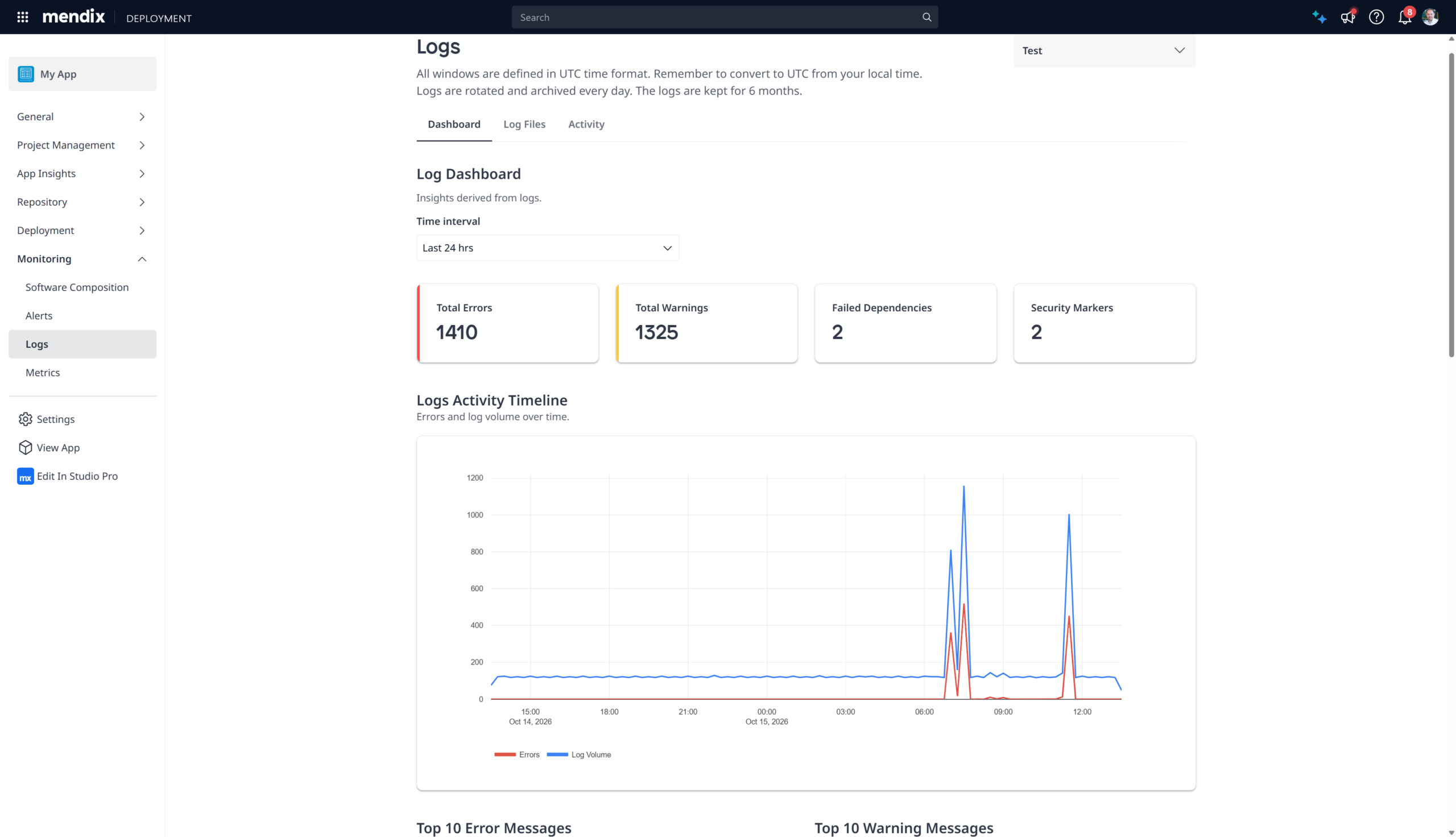Collapse the Monitoring section chevron
The height and width of the screenshot is (837, 1456).
point(142,259)
